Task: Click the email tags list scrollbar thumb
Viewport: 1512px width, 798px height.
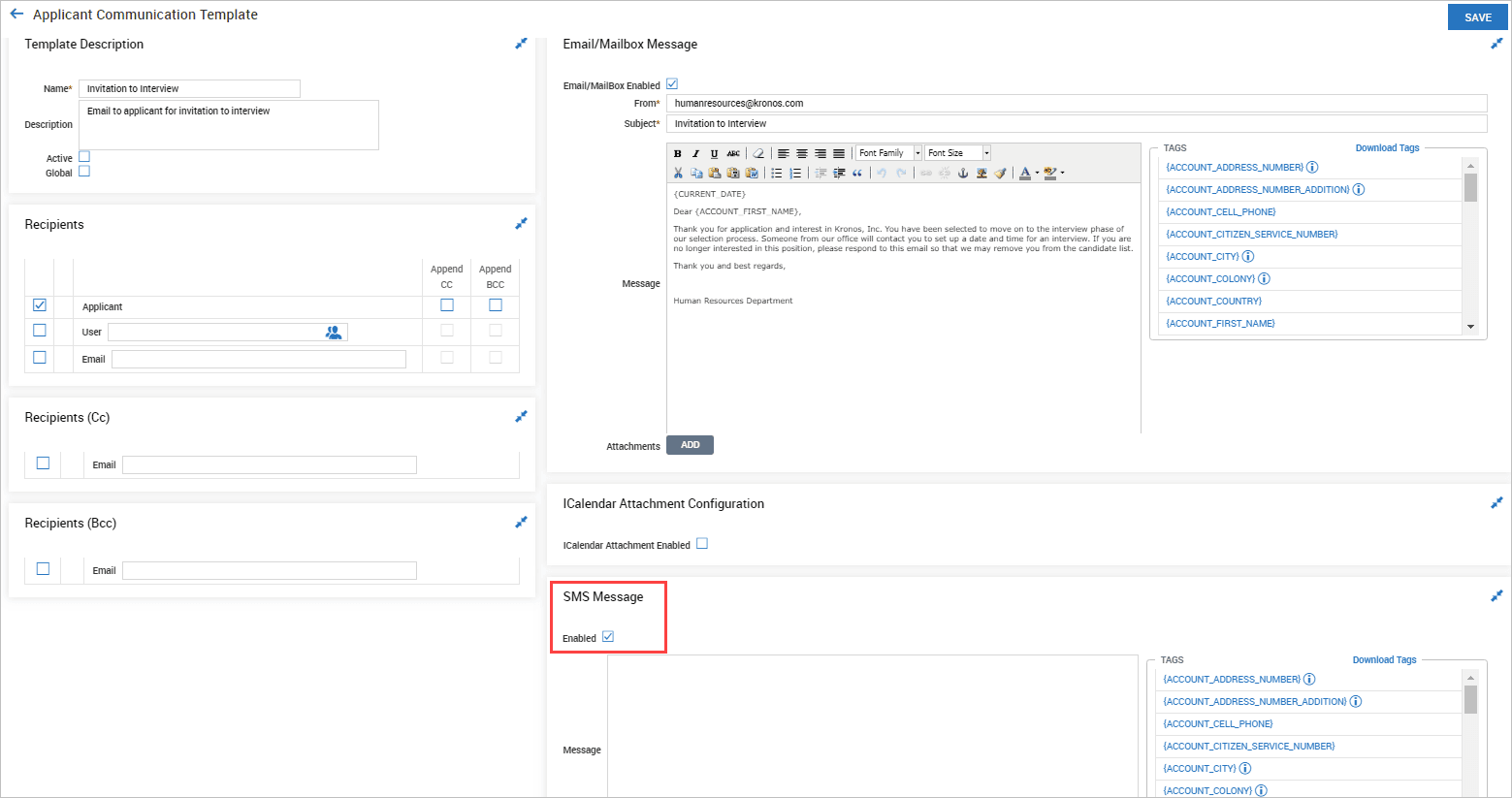Action: click(x=1470, y=187)
